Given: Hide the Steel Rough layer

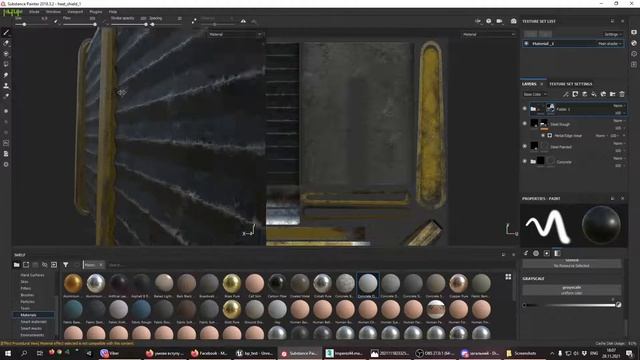Looking at the screenshot, I should (525, 123).
